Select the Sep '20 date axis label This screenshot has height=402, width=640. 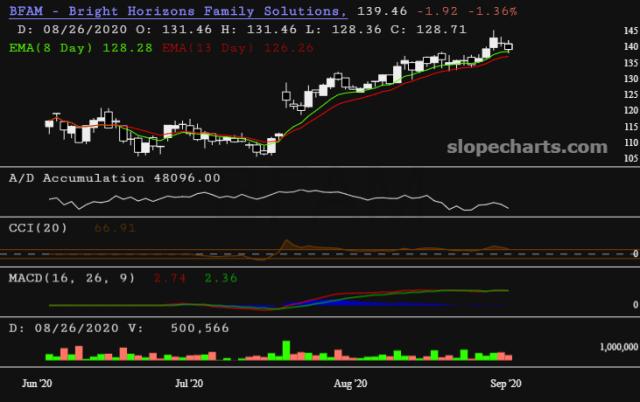505,383
